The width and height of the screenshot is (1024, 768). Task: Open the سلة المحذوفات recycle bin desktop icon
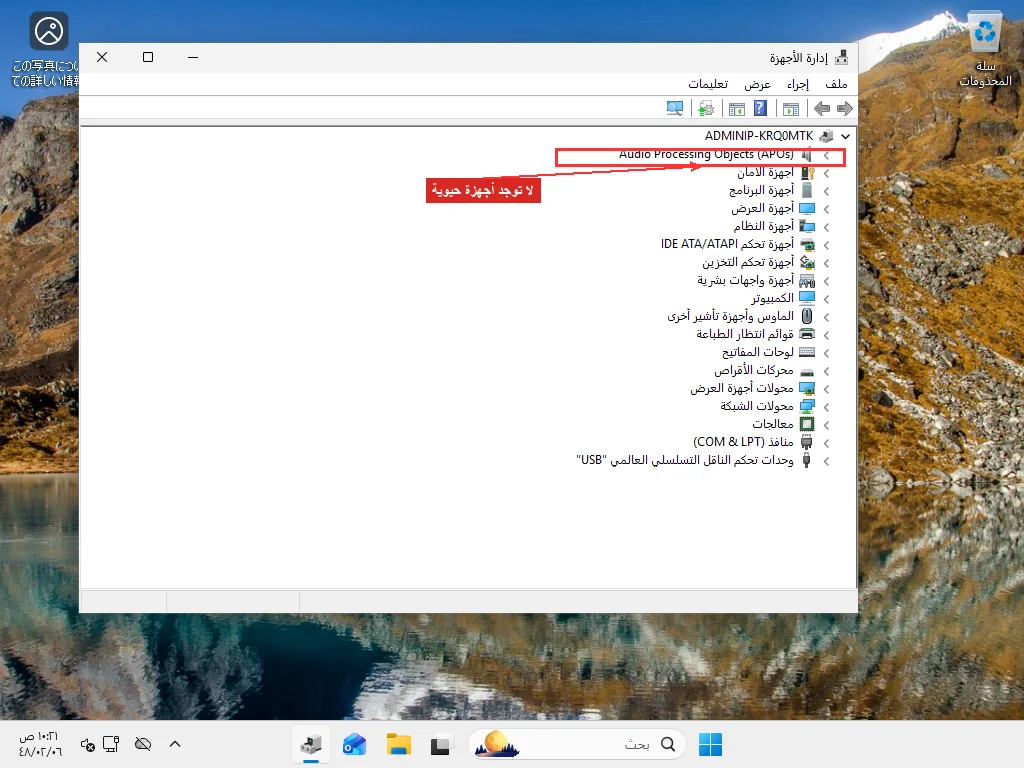tap(985, 49)
